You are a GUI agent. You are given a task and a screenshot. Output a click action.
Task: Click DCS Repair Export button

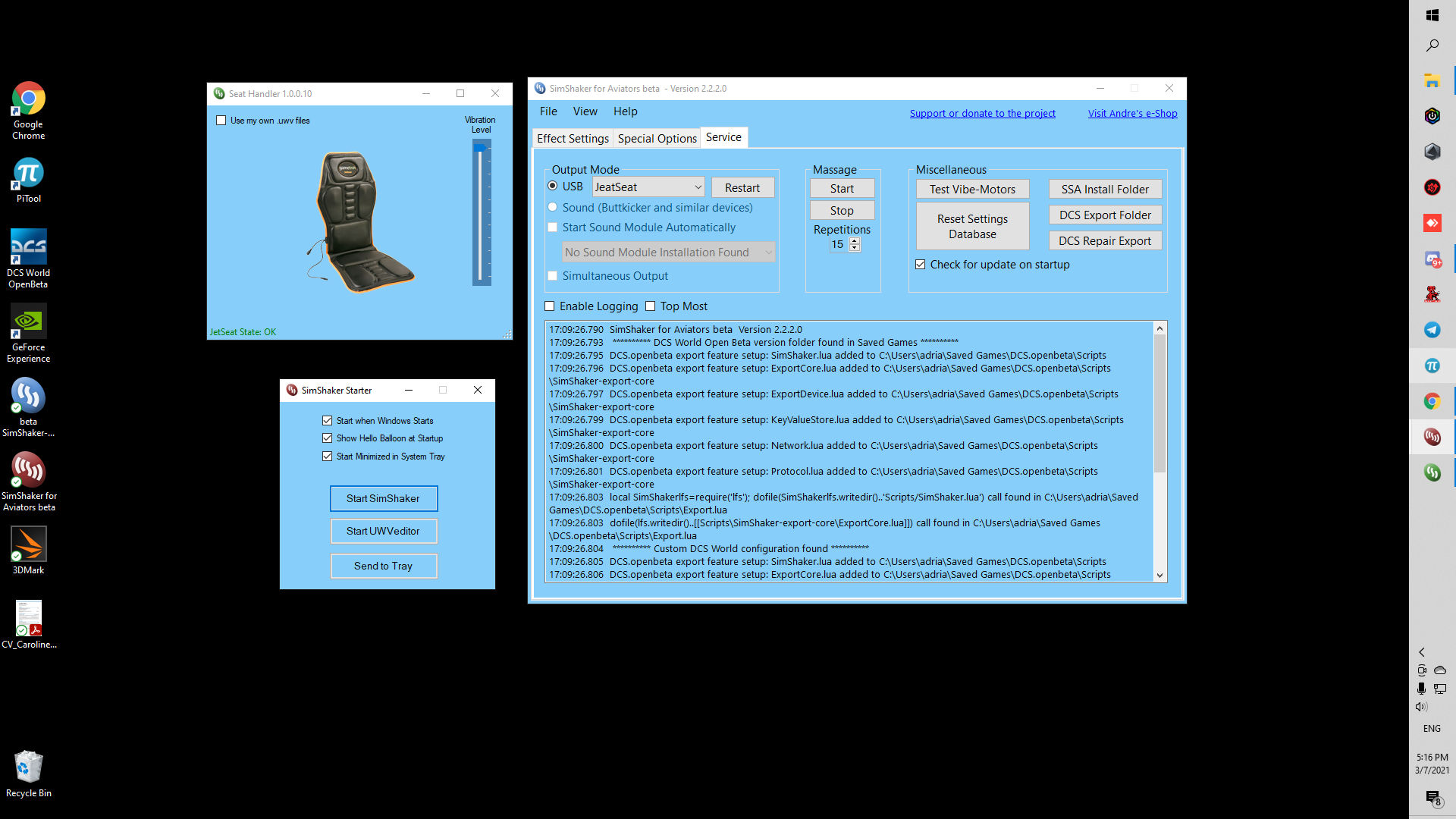1105,240
